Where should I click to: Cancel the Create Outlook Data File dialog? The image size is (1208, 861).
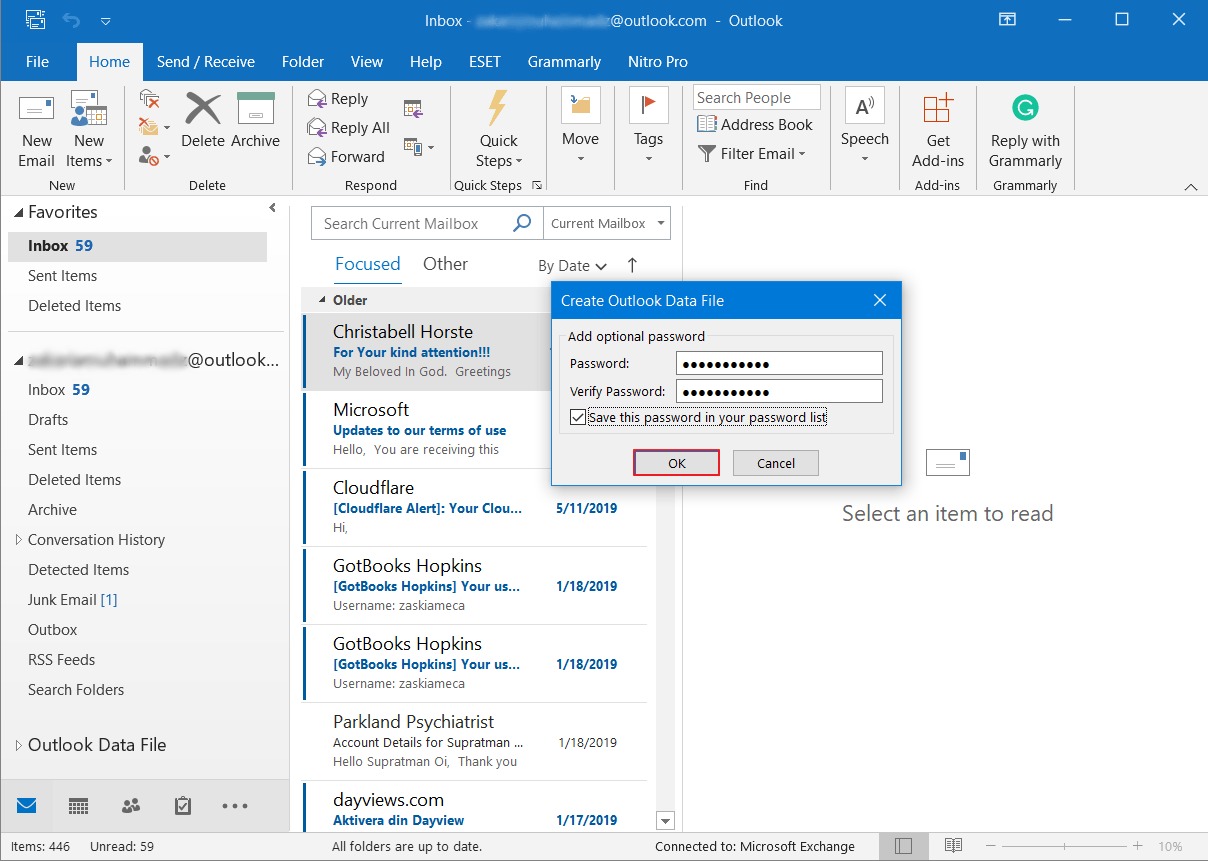coord(775,462)
